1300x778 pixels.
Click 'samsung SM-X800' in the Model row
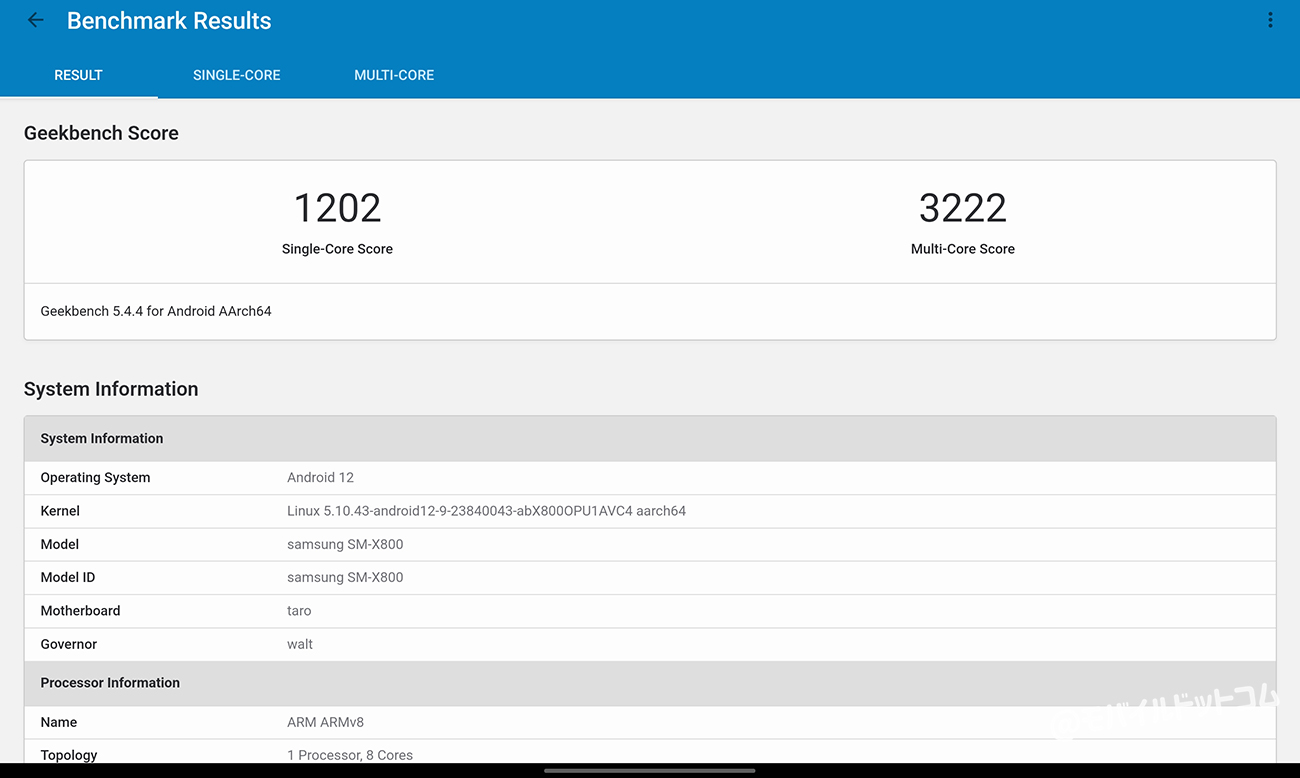(345, 544)
